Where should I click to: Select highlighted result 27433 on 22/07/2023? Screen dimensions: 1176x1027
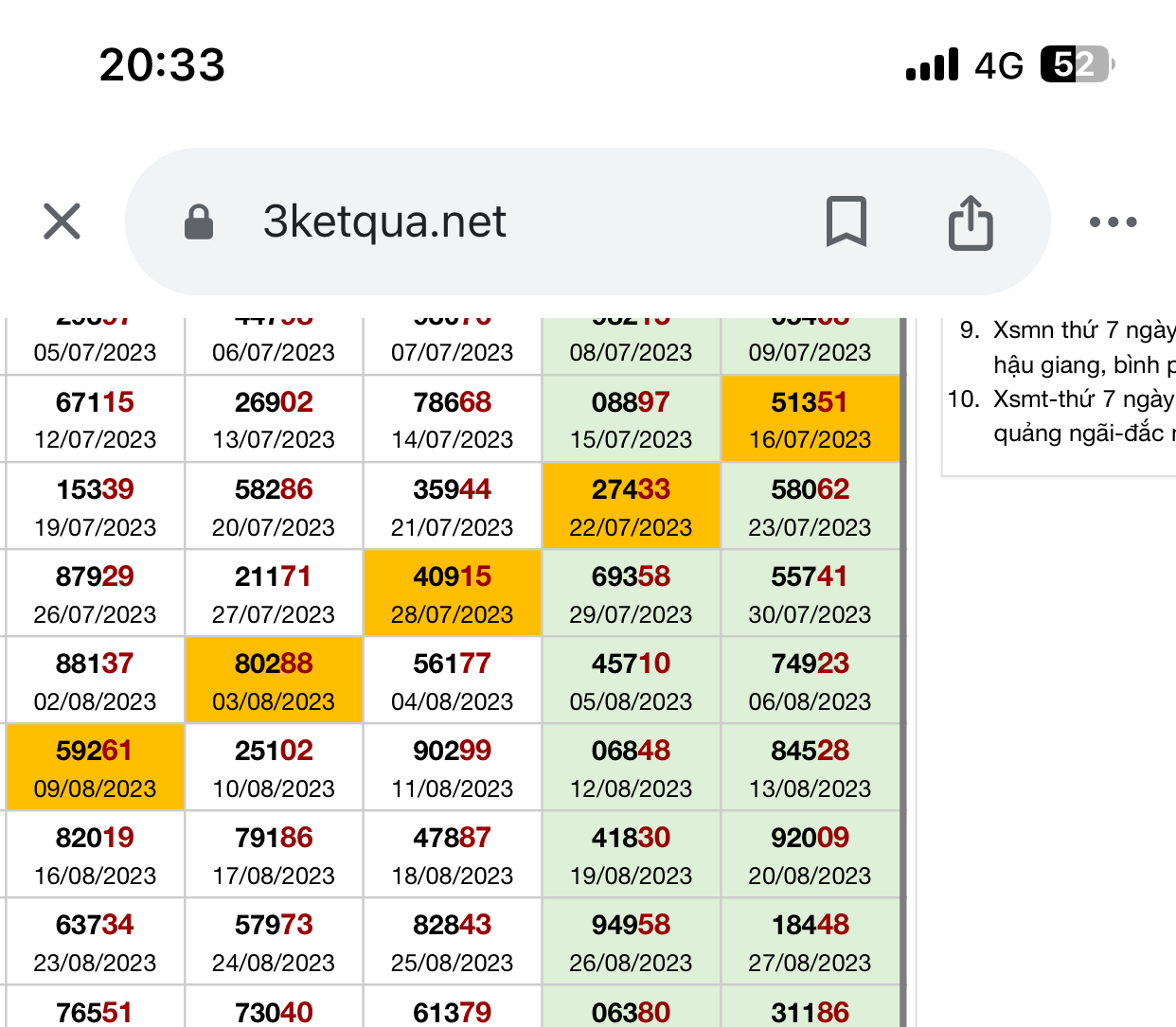pos(631,506)
